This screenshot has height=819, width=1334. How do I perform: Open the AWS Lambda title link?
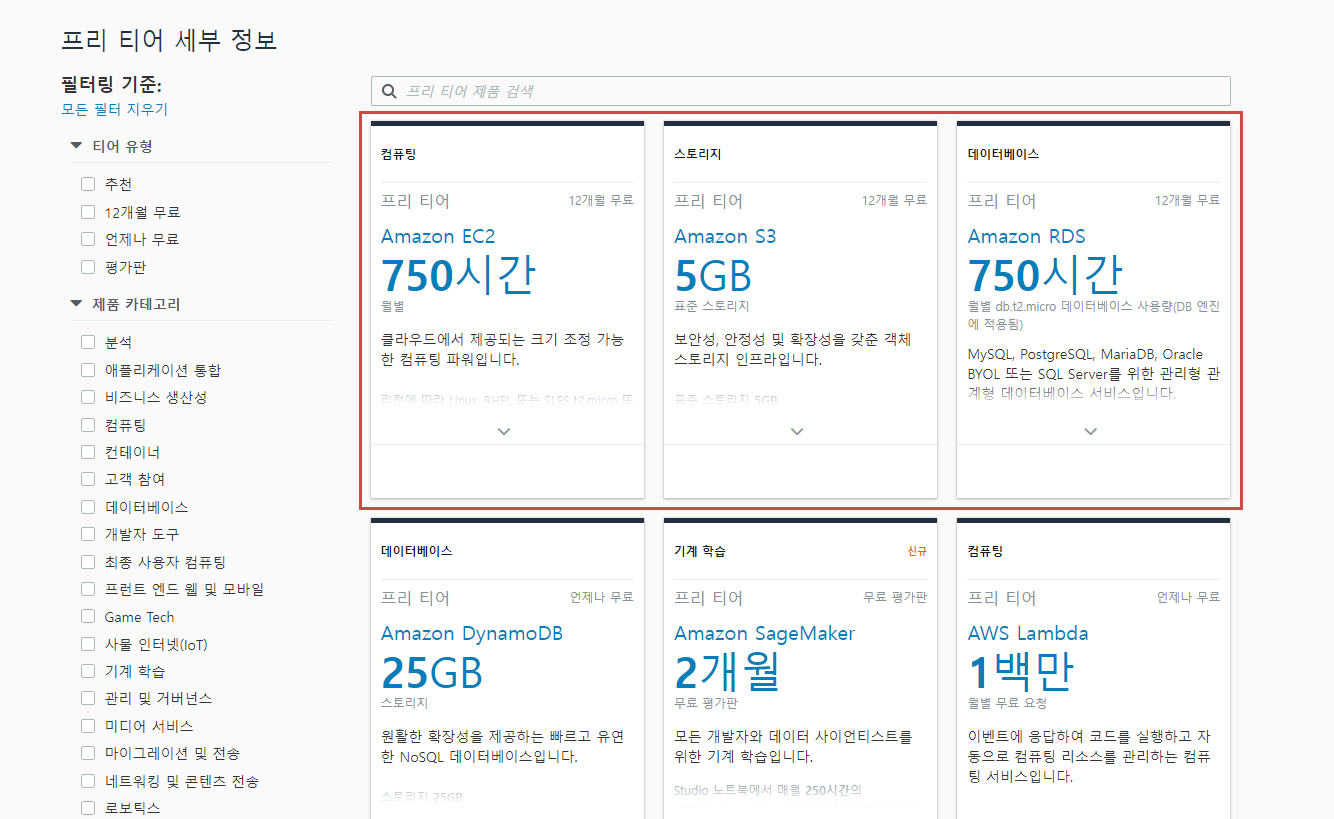(x=1028, y=634)
